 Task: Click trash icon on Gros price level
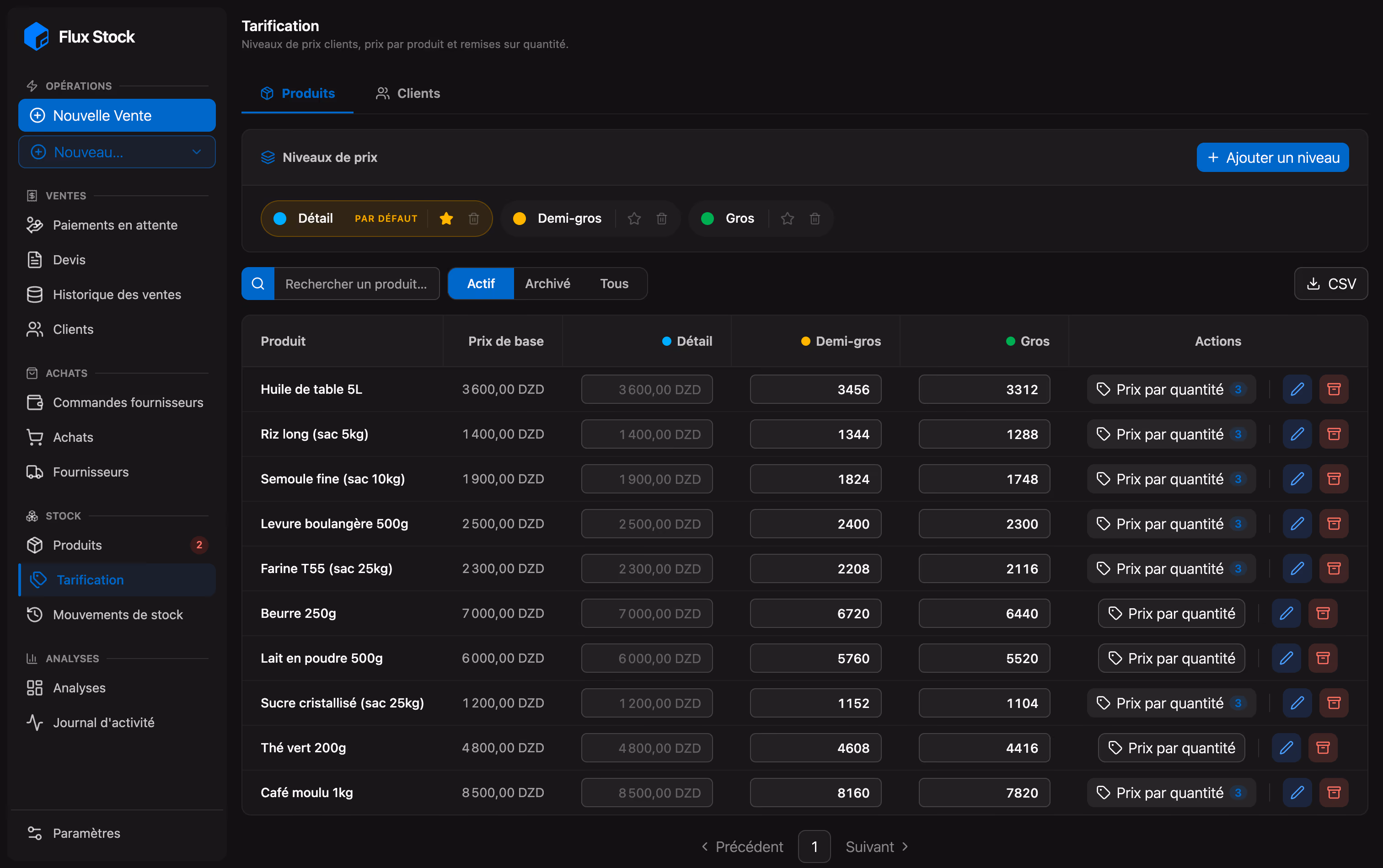coord(815,218)
